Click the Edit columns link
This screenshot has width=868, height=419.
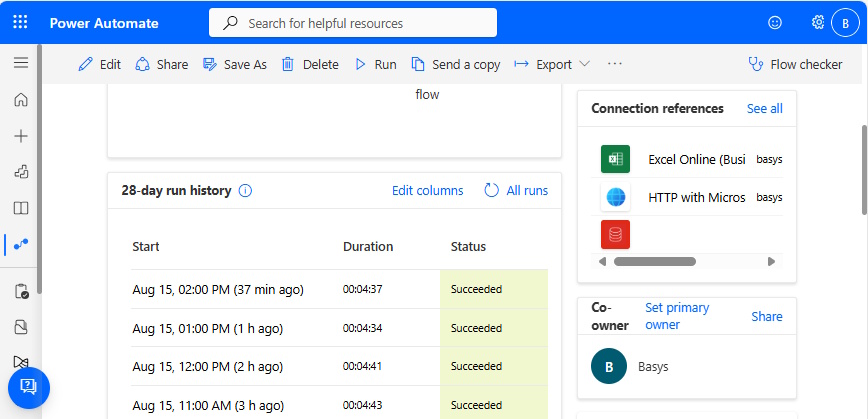(427, 191)
